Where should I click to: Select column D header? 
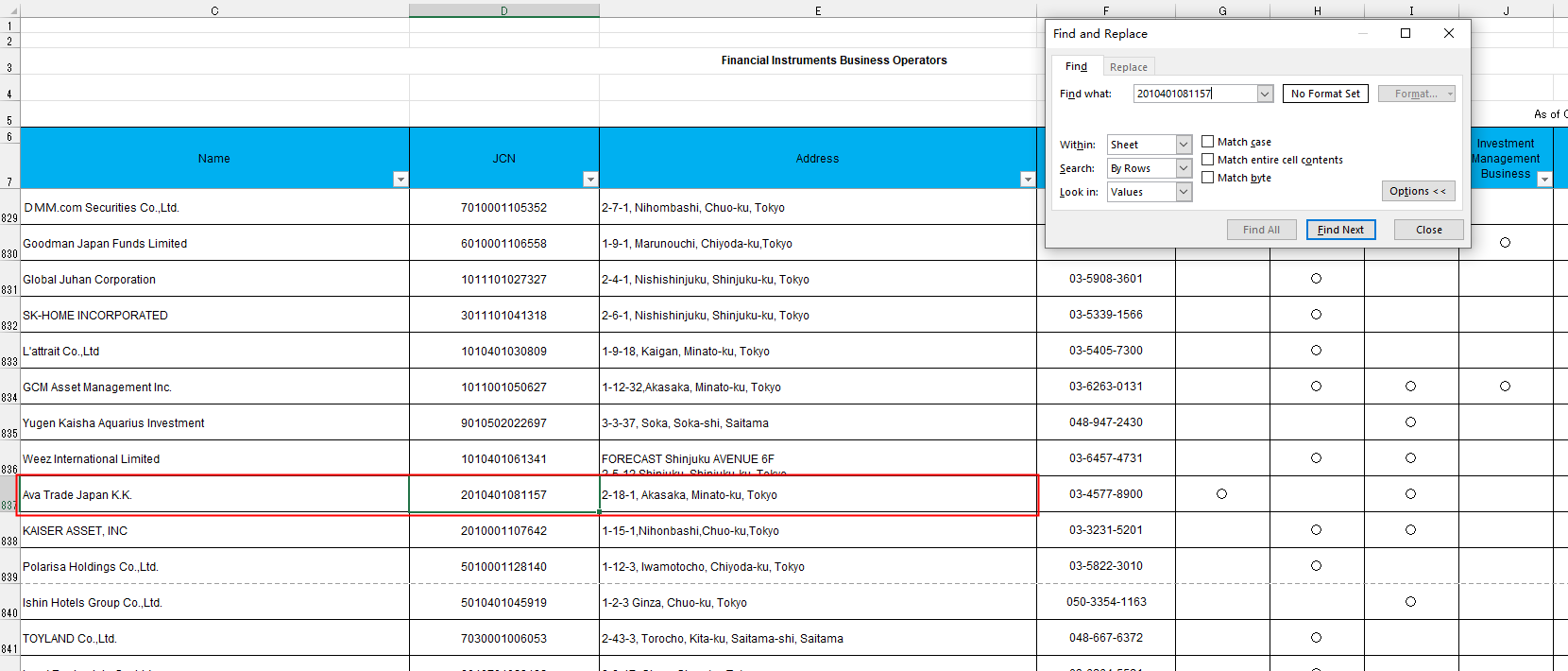click(x=503, y=10)
